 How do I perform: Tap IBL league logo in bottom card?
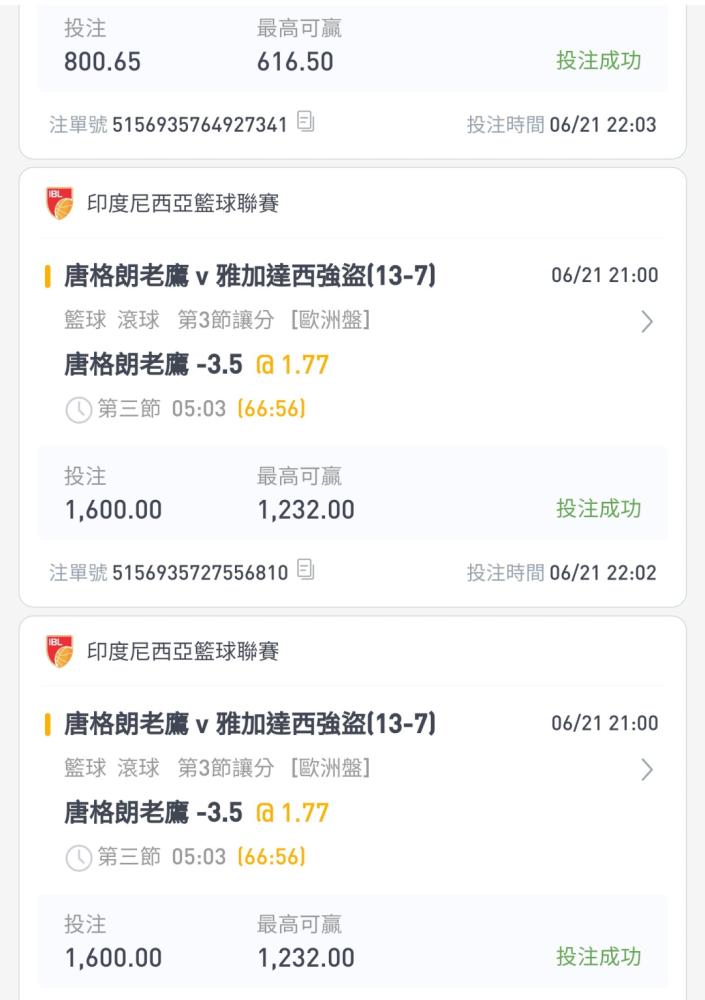[60, 651]
